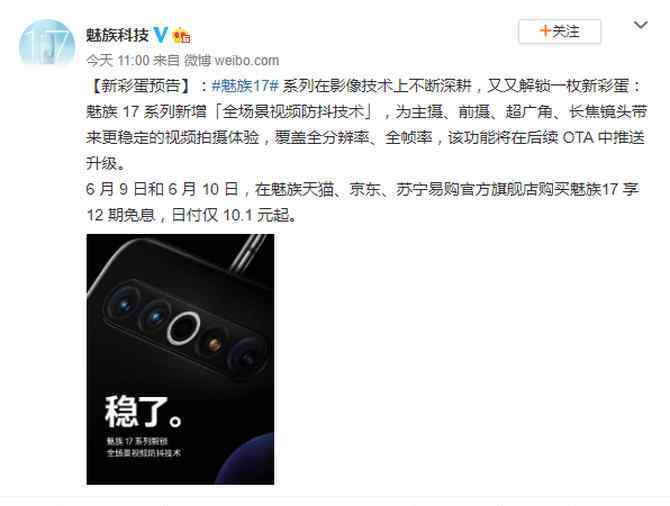Open the 魅族科技 profile avatar
This screenshot has width=670, height=506.
coord(47,43)
